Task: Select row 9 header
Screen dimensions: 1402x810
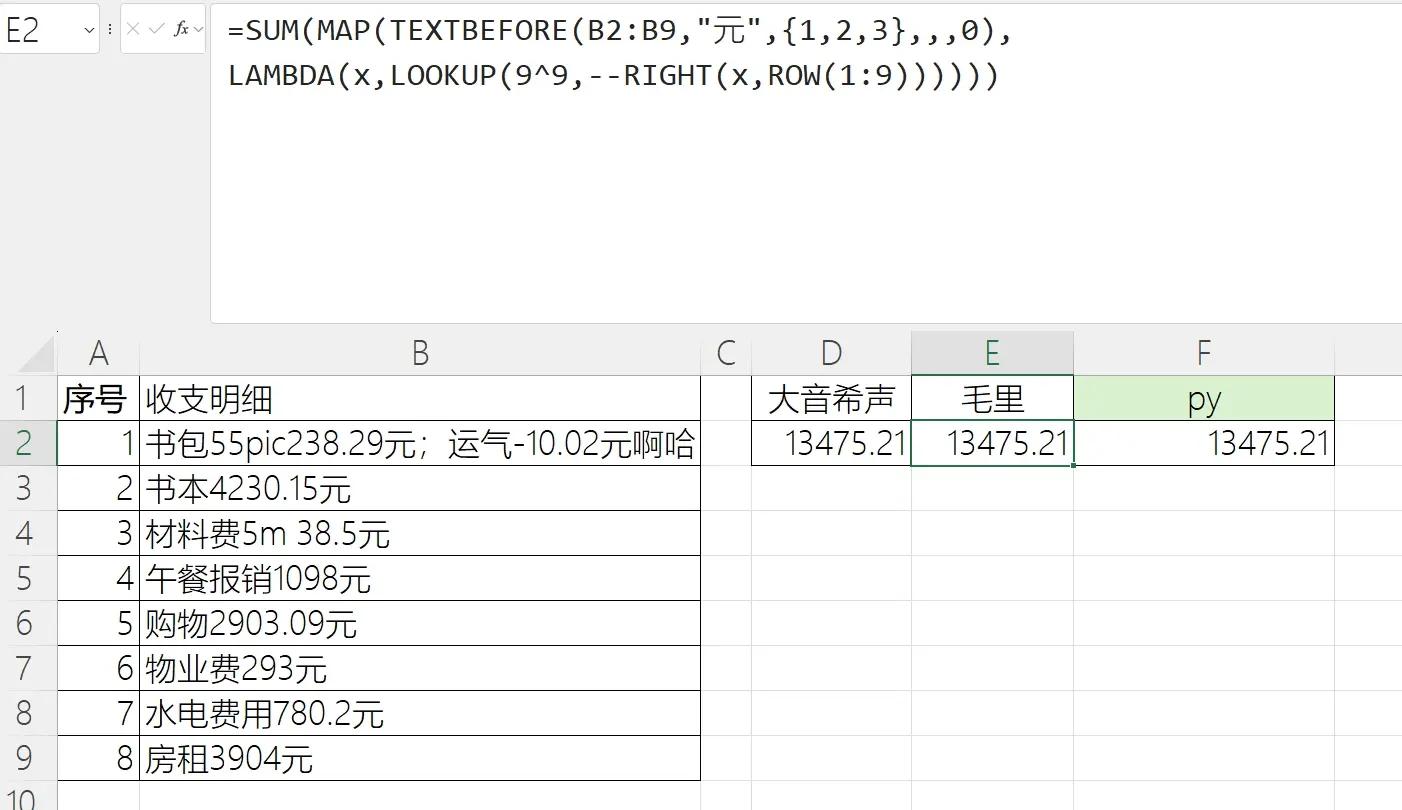Action: click(x=25, y=759)
